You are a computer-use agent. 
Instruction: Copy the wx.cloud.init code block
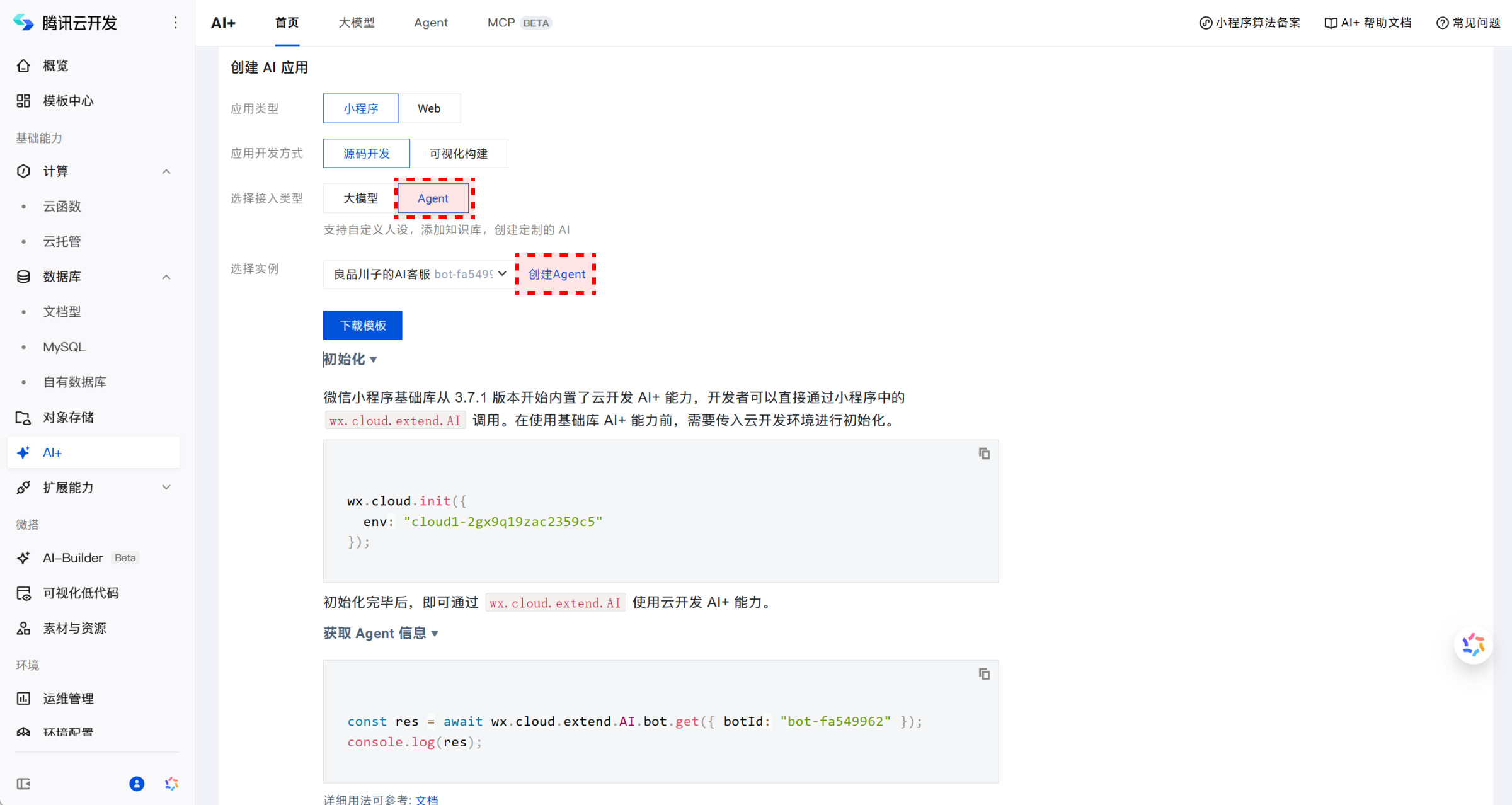point(984,454)
